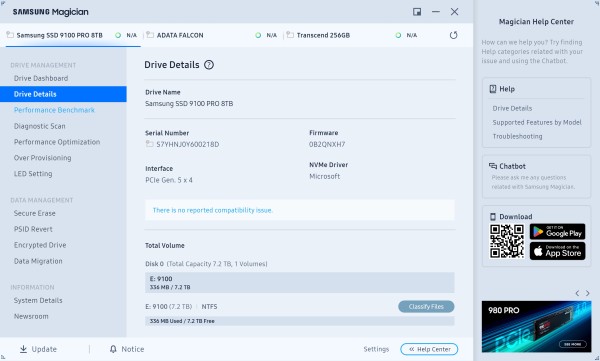Go to previous banner arrow
This screenshot has width=600, height=361.
[577, 293]
